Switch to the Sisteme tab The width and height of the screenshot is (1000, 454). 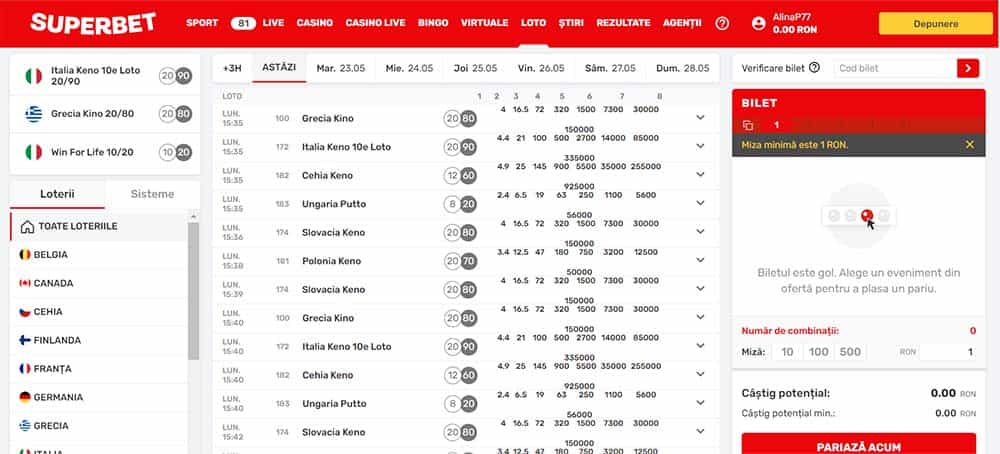click(152, 194)
